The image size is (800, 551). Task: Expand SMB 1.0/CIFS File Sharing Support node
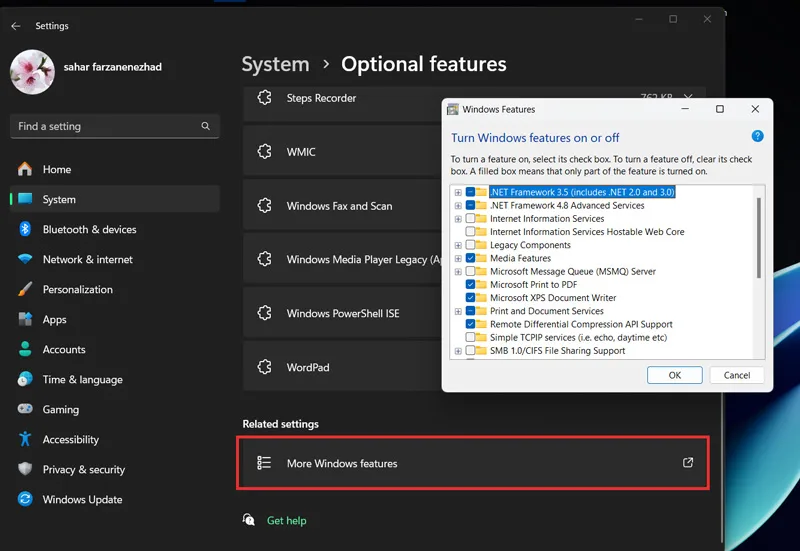(458, 351)
